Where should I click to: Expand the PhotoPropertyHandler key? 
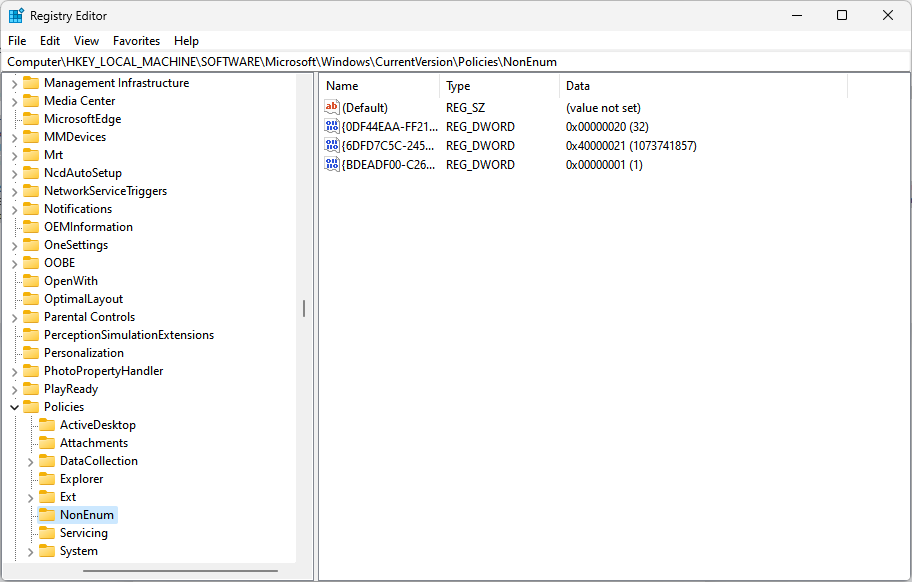(15, 372)
